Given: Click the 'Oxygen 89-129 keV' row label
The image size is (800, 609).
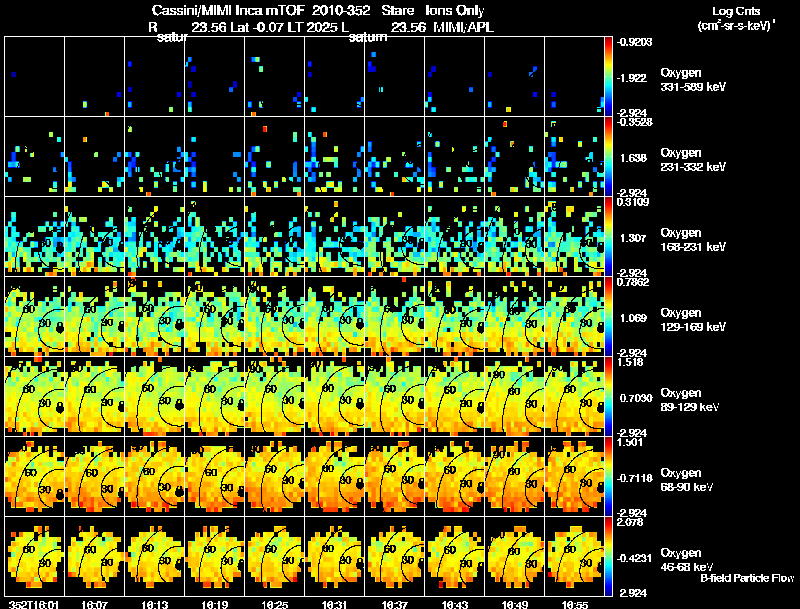Looking at the screenshot, I should [690, 400].
